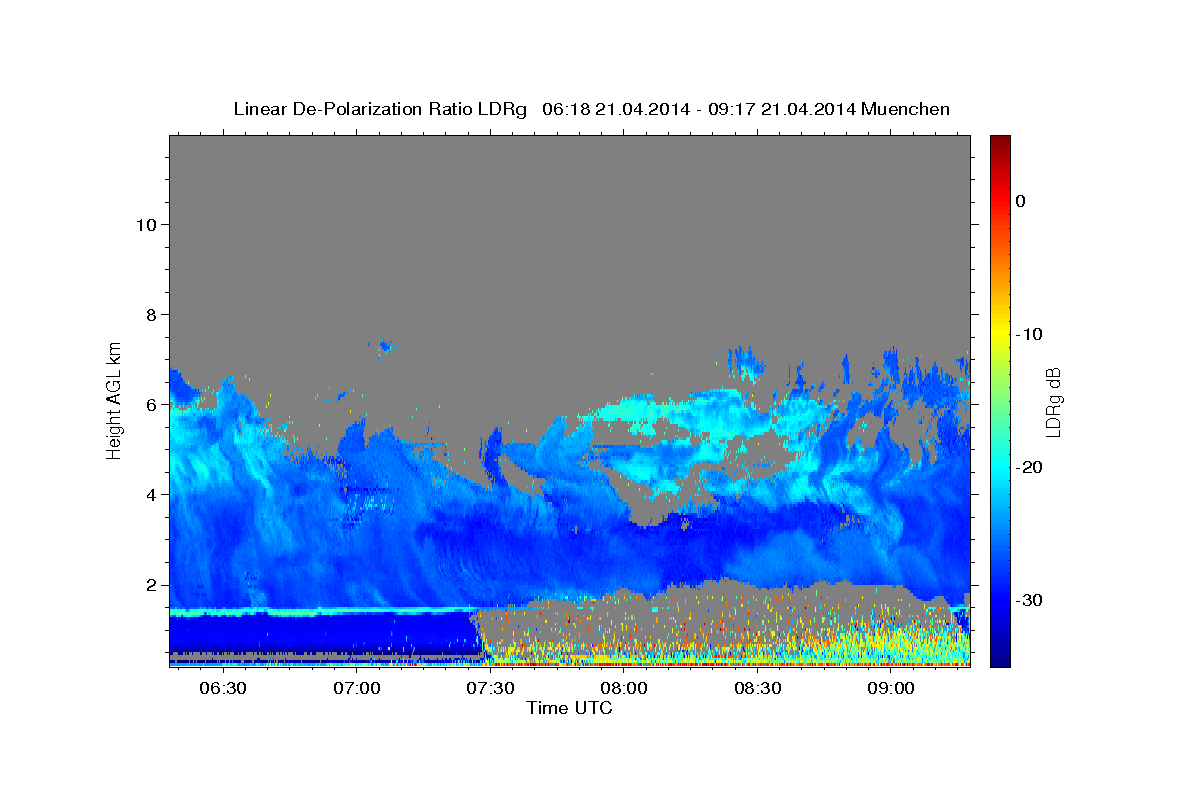
Task: Click the colorbar value -10
Action: [x=1029, y=334]
